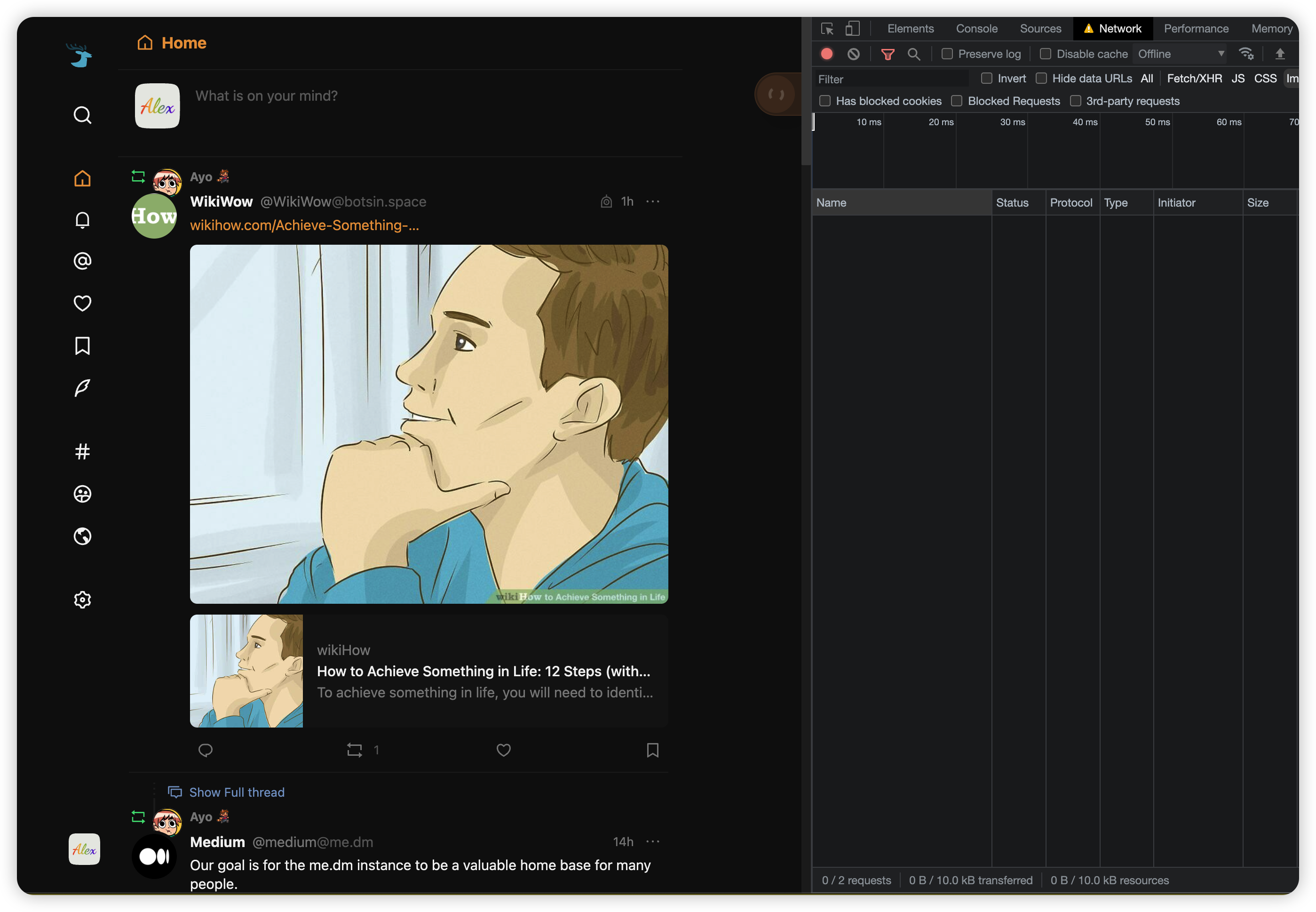Sort requests by Name column header
The height and width of the screenshot is (912, 1316).
coord(901,203)
